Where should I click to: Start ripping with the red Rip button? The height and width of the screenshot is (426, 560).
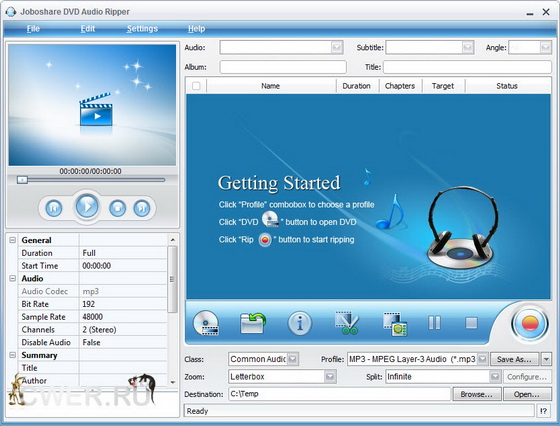tap(530, 324)
